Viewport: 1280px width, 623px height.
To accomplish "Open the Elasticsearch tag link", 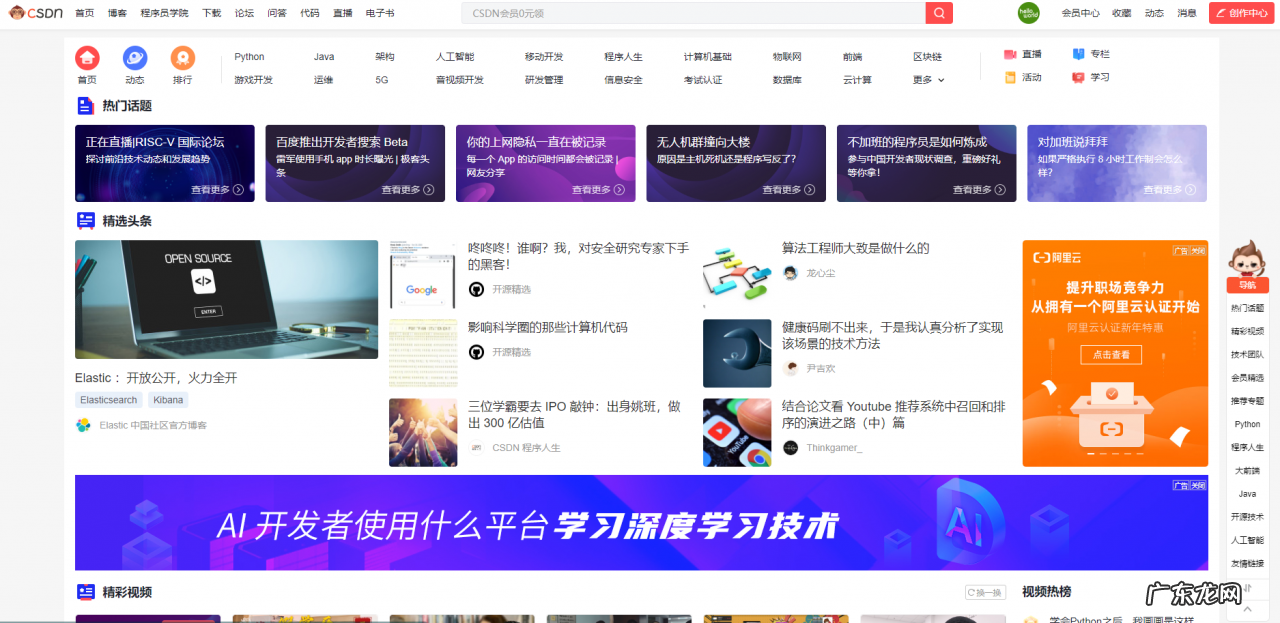I will click(x=108, y=399).
